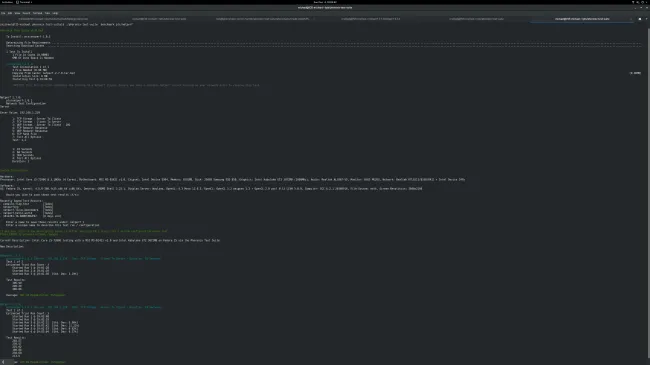This screenshot has width=650, height=365.
Task: Open the tab list dropdown arrow
Action: click(x=646, y=19)
